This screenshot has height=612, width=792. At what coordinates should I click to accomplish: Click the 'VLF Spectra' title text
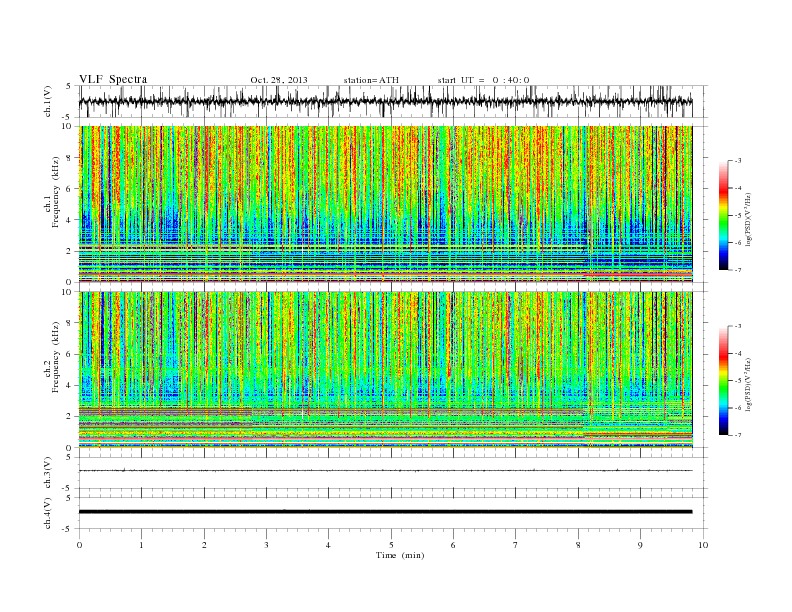click(x=113, y=79)
